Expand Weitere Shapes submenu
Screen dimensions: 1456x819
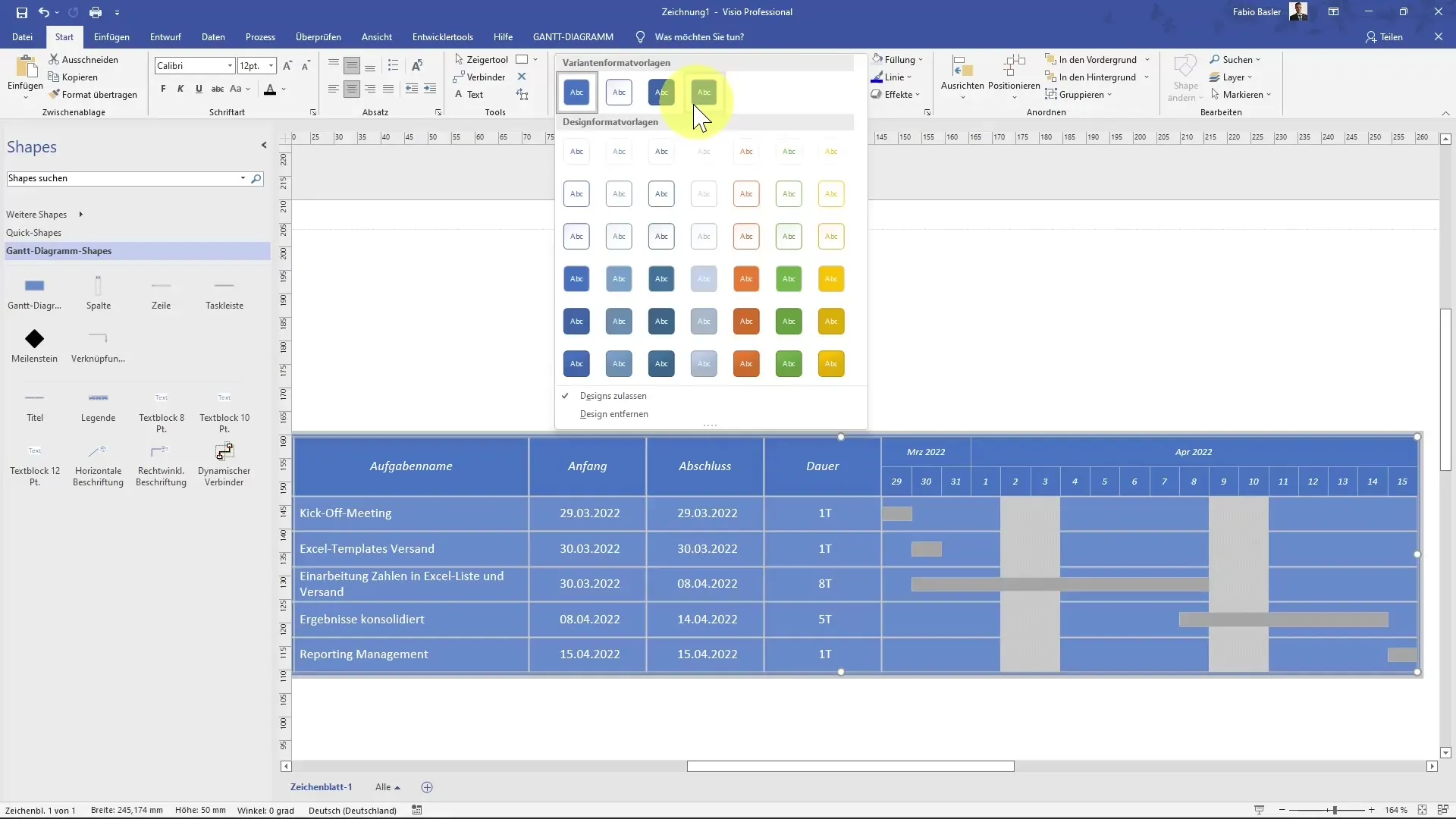click(x=44, y=215)
